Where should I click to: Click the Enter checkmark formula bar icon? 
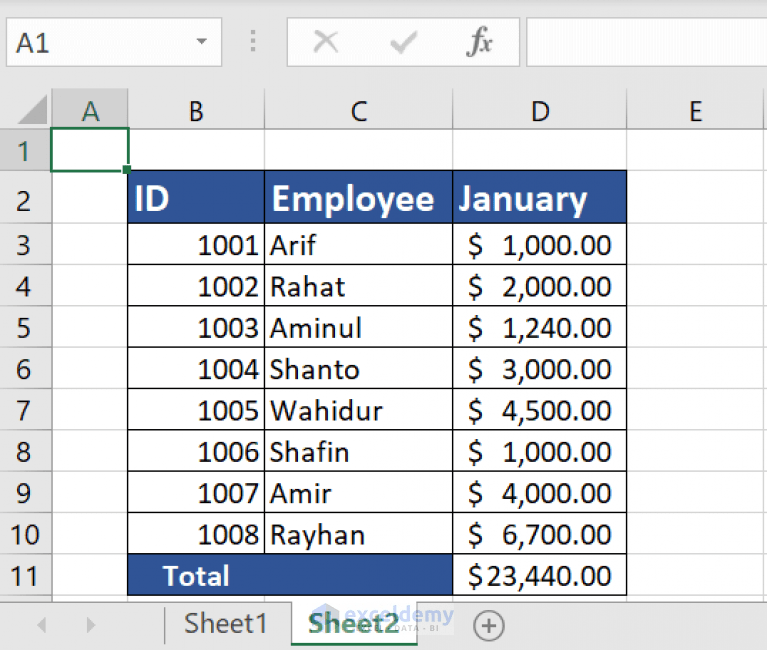click(x=404, y=42)
